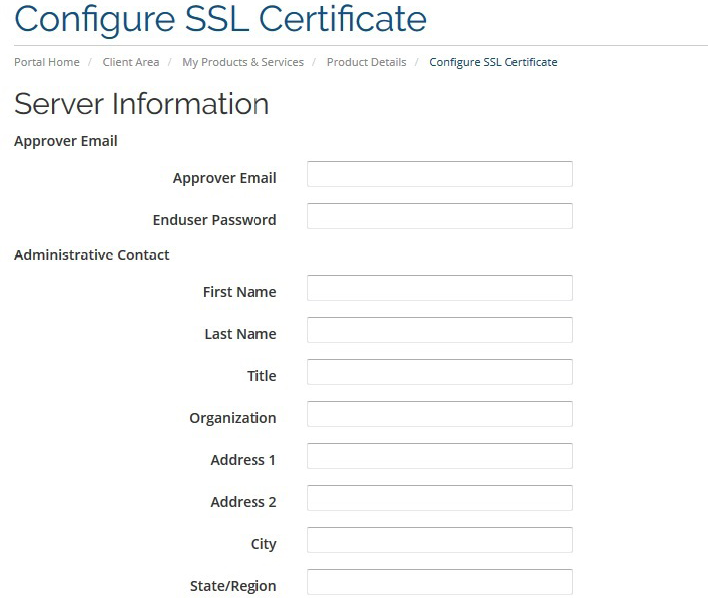Click the Title input field
The image size is (708, 600).
pos(440,372)
